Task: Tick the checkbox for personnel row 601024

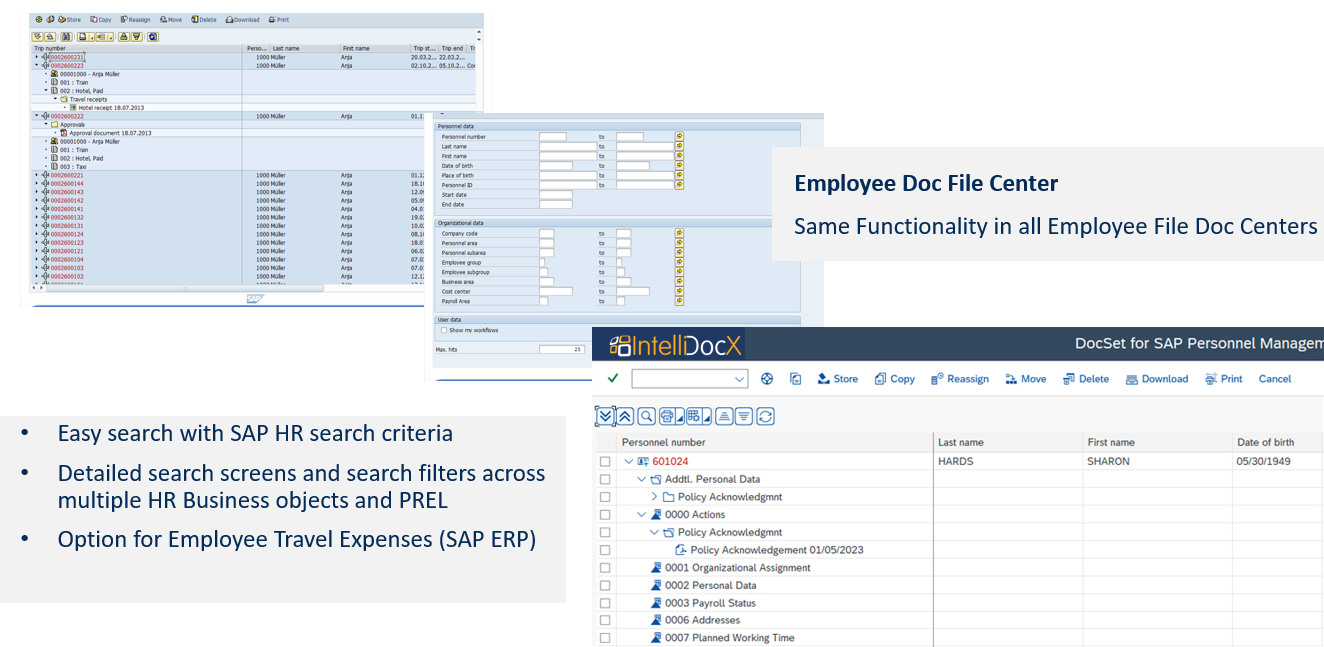Action: (604, 462)
